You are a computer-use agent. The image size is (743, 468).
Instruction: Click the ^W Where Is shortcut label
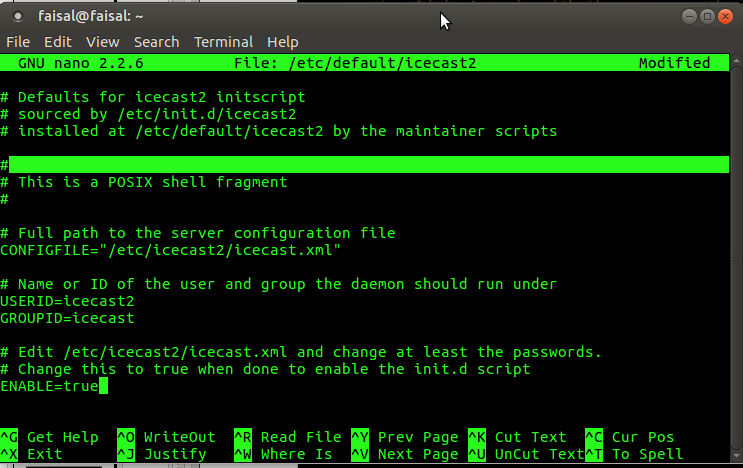[283, 454]
